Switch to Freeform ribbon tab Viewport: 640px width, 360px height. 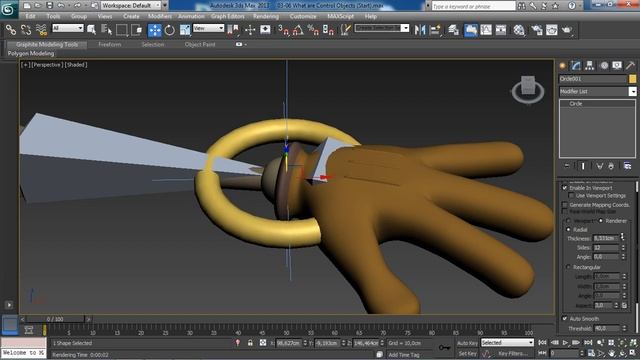pos(110,44)
